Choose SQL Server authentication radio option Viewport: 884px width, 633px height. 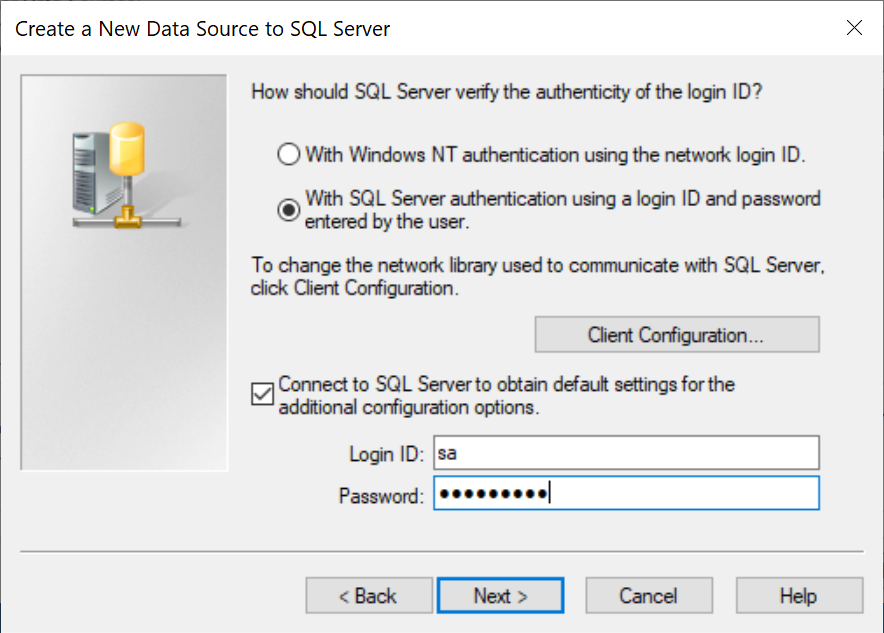point(288,209)
